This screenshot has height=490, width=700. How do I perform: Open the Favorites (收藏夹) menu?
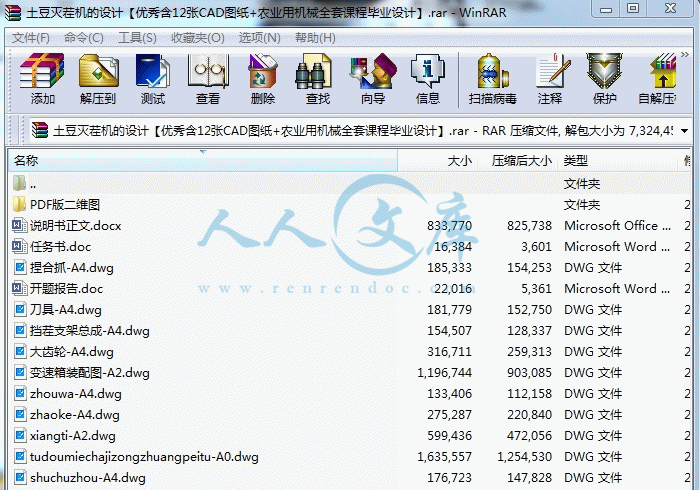(198, 38)
